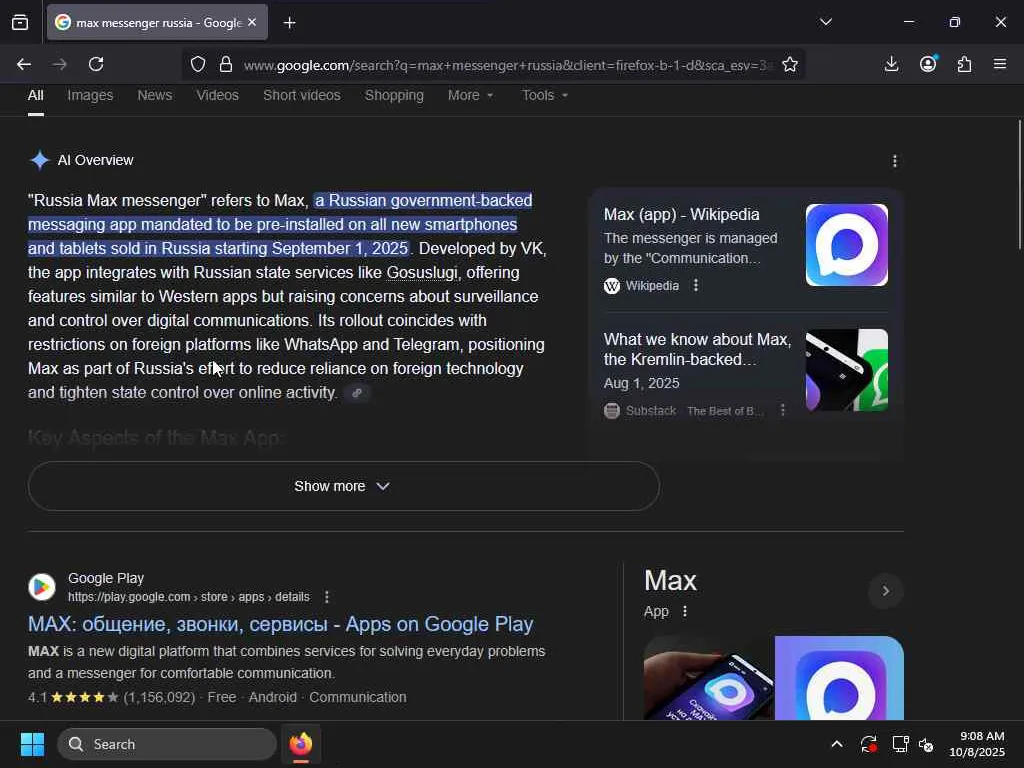
Task: Click the Max knowledge panel title
Action: click(670, 581)
